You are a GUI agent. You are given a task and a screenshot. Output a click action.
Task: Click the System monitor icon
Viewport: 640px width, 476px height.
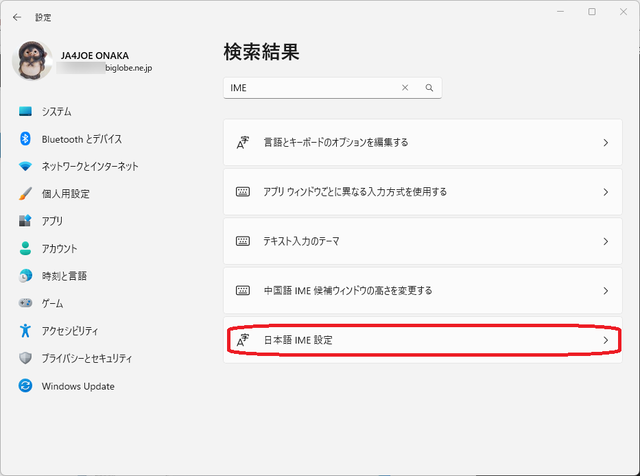(25, 111)
